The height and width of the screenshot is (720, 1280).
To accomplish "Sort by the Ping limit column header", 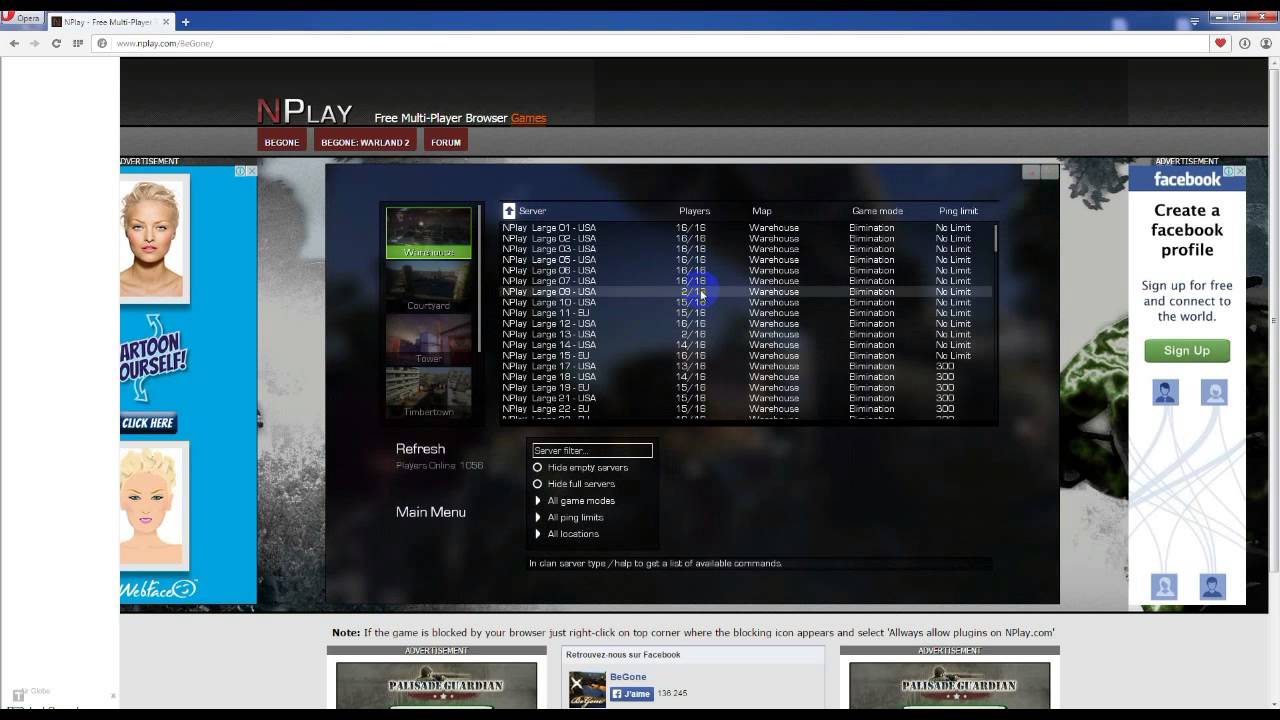I will 958,211.
